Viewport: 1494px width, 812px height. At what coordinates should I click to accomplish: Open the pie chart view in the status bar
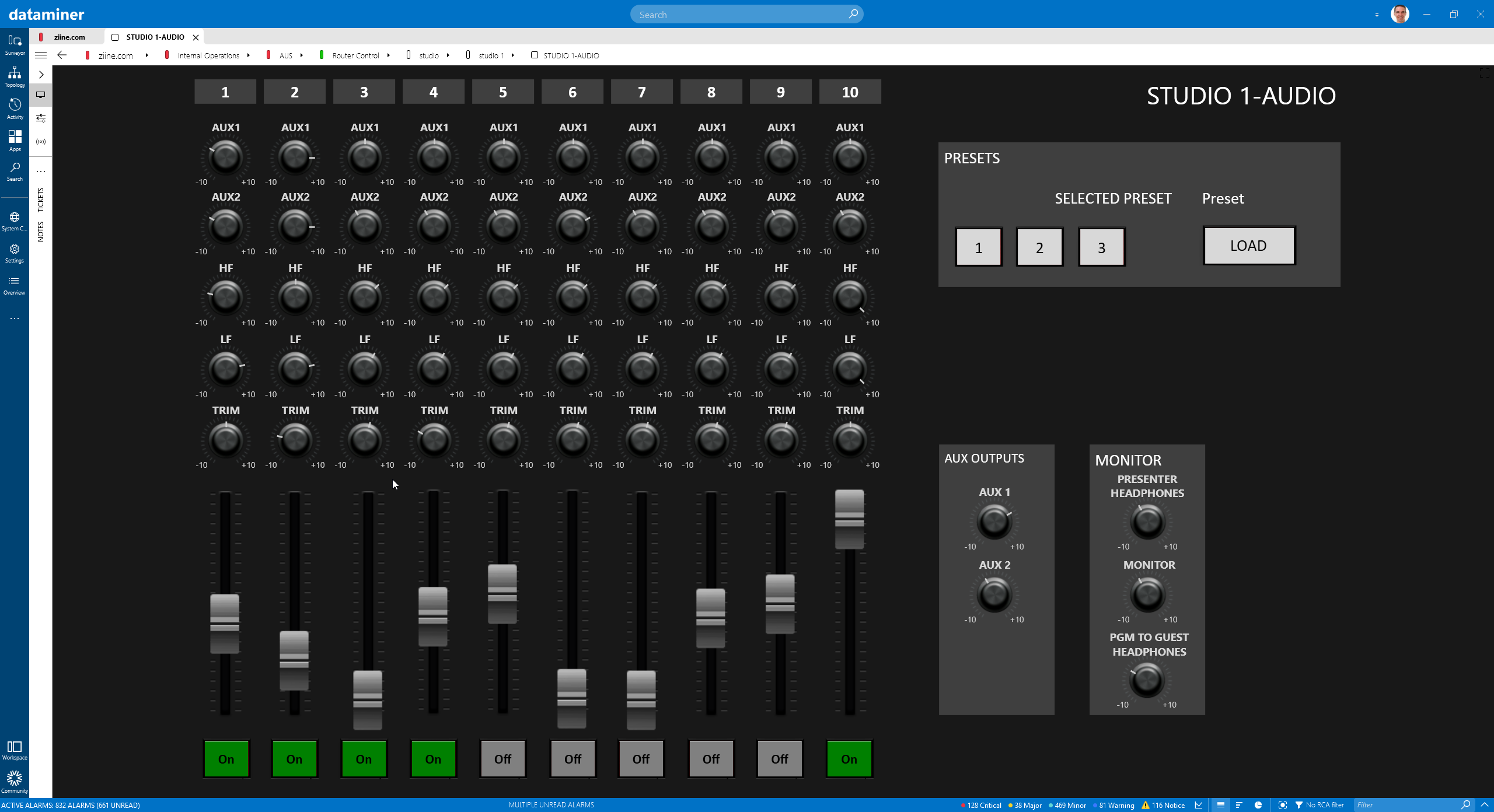(x=1258, y=805)
